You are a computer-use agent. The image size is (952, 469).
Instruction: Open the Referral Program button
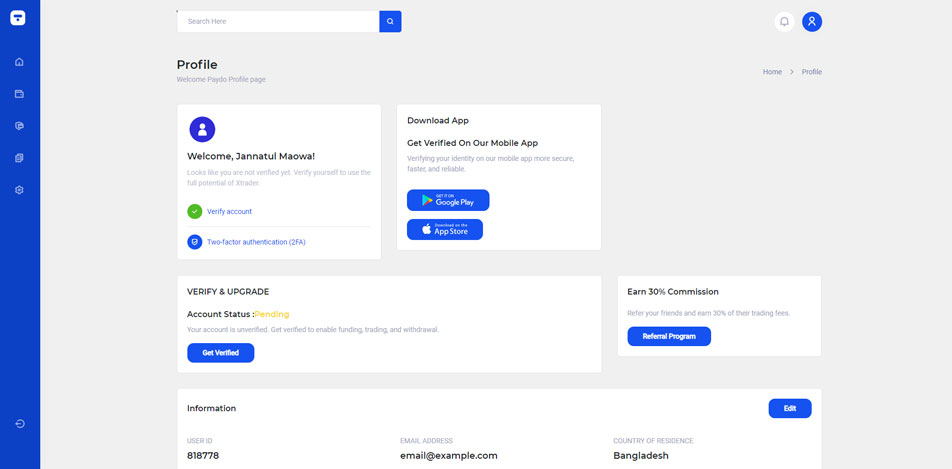pos(669,336)
